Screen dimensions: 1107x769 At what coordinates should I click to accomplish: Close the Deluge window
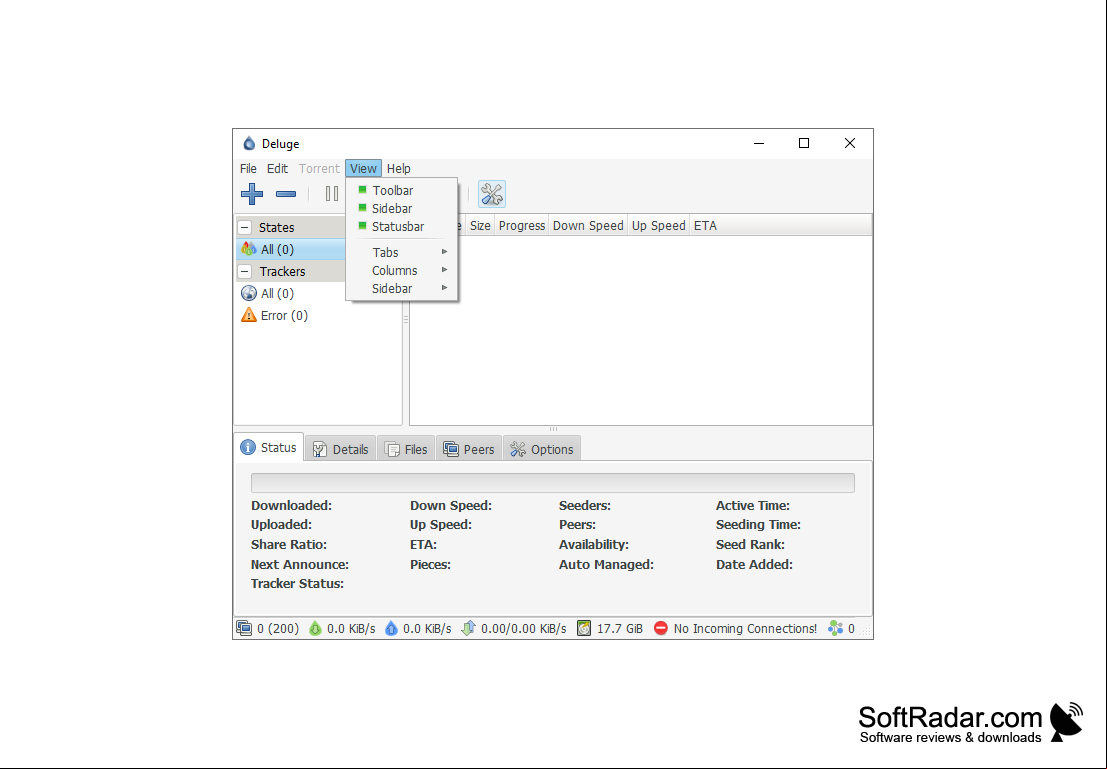(850, 143)
